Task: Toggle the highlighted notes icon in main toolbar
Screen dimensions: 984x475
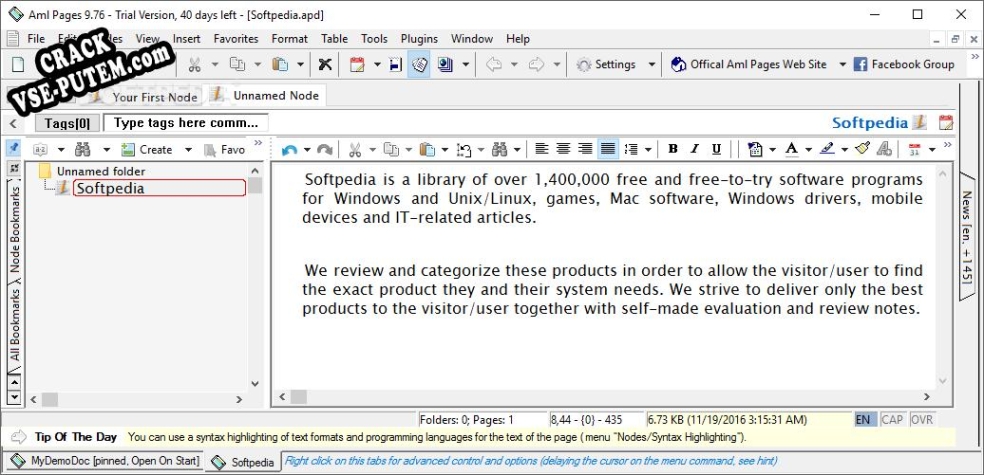Action: click(x=419, y=65)
